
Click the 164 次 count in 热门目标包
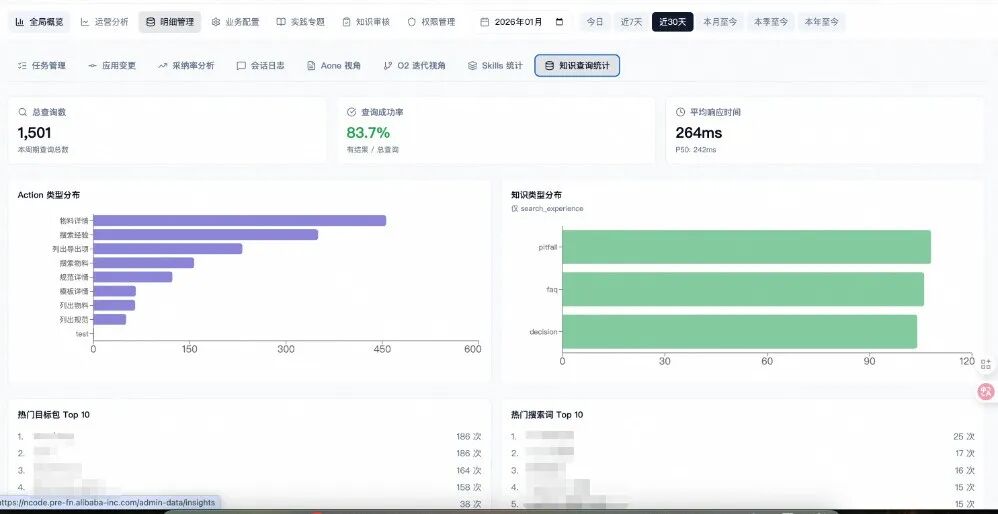(x=468, y=470)
